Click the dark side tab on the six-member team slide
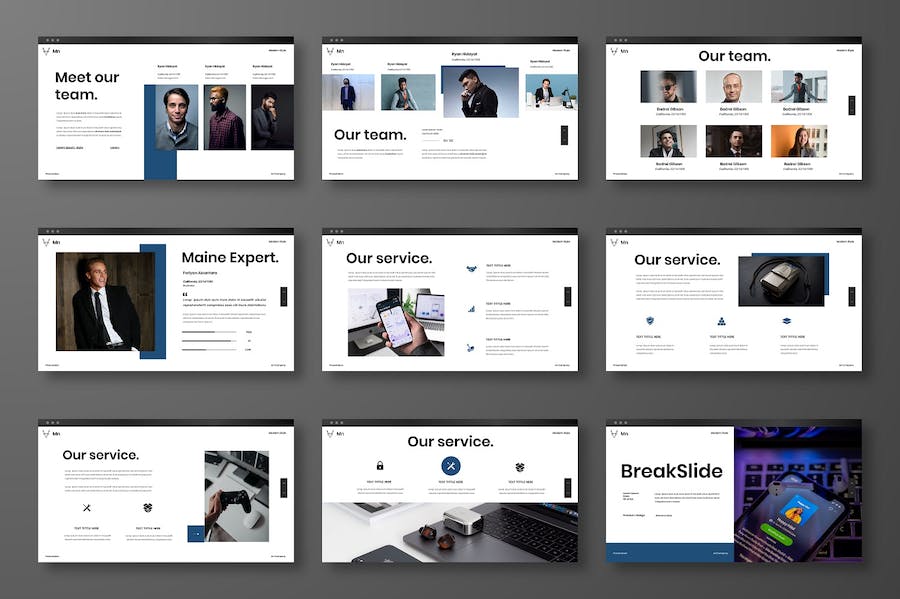 tap(852, 105)
